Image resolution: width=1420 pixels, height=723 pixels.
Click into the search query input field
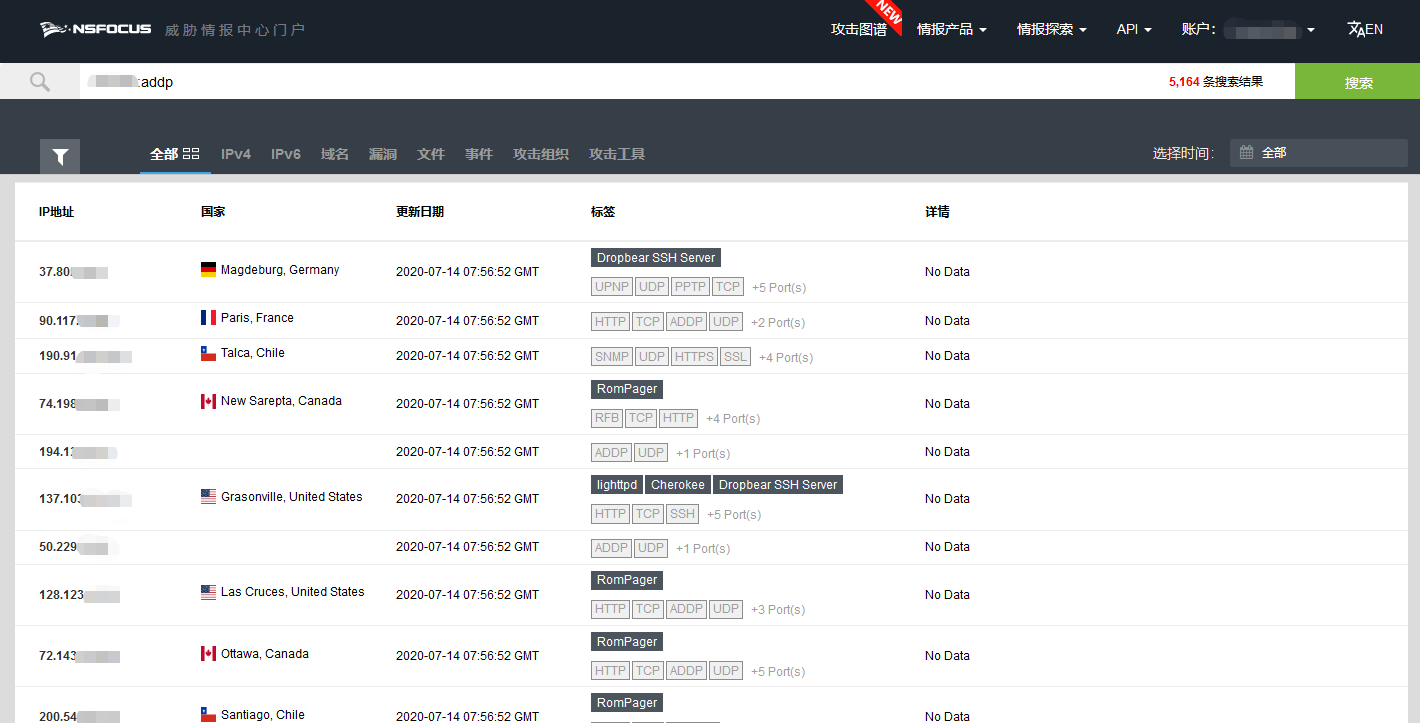tap(600, 82)
